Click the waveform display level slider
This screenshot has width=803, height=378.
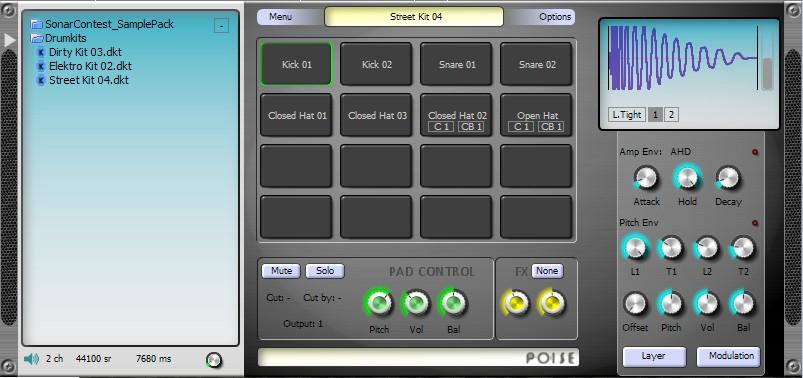pyautogui.click(x=767, y=59)
